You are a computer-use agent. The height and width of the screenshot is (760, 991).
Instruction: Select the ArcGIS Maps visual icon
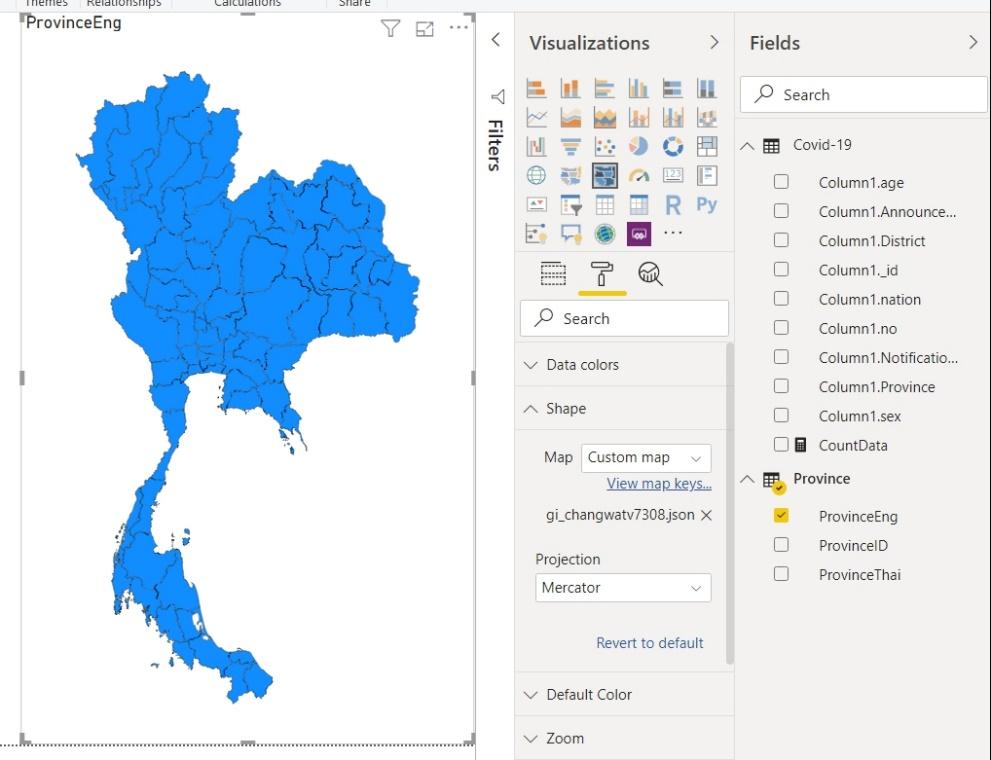click(x=604, y=233)
